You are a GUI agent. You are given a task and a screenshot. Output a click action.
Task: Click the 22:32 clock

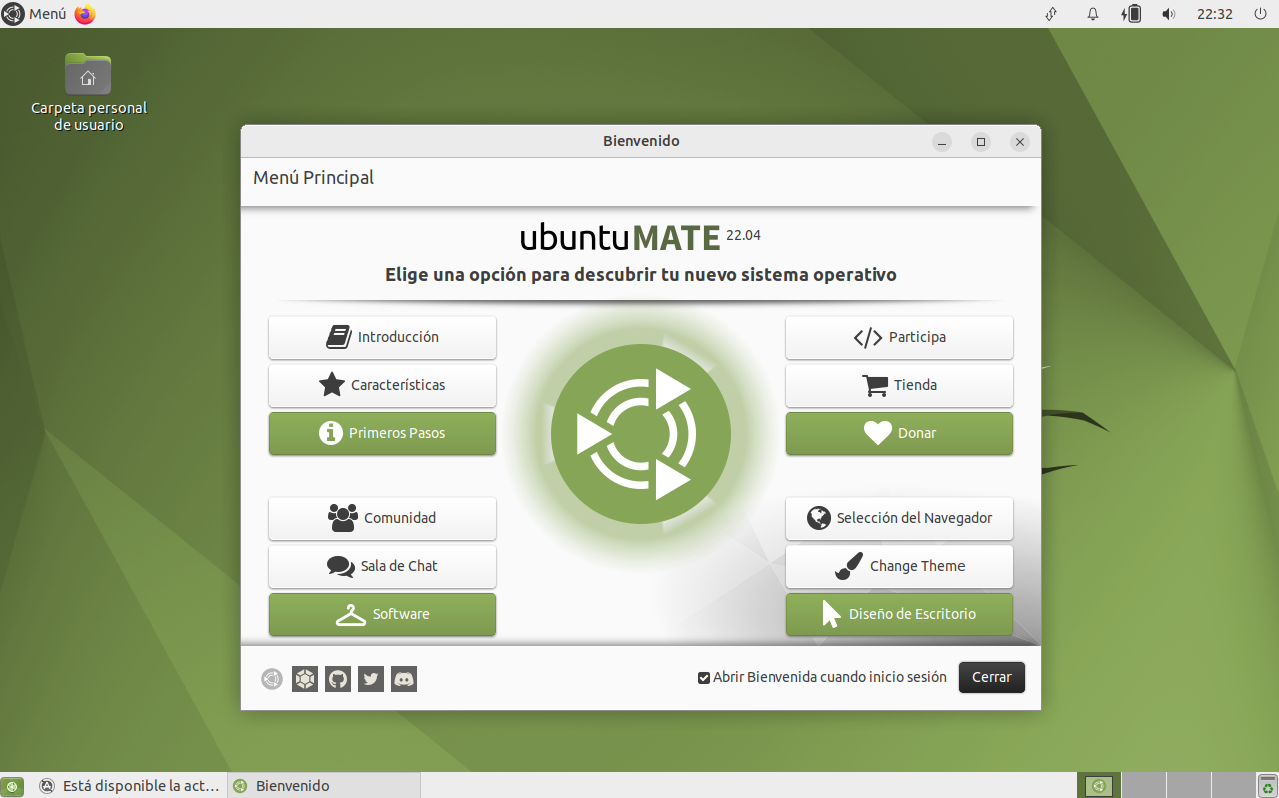(1215, 14)
